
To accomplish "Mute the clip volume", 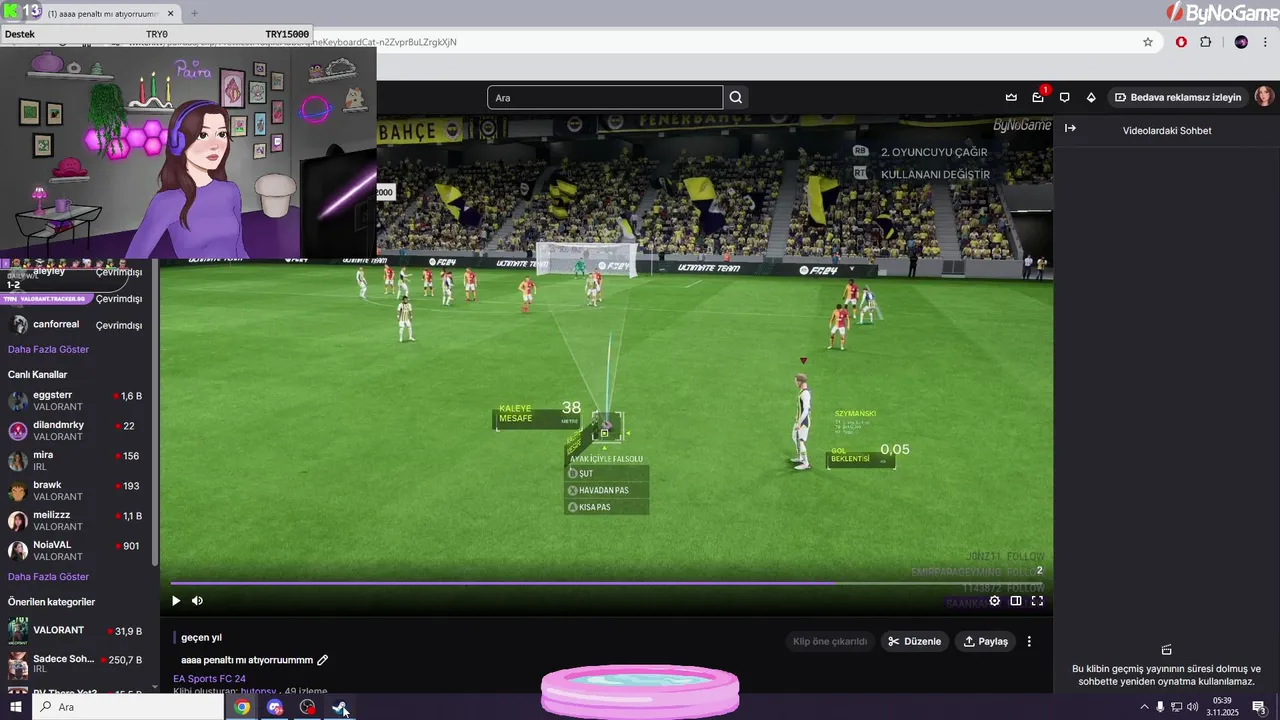I will coord(197,601).
